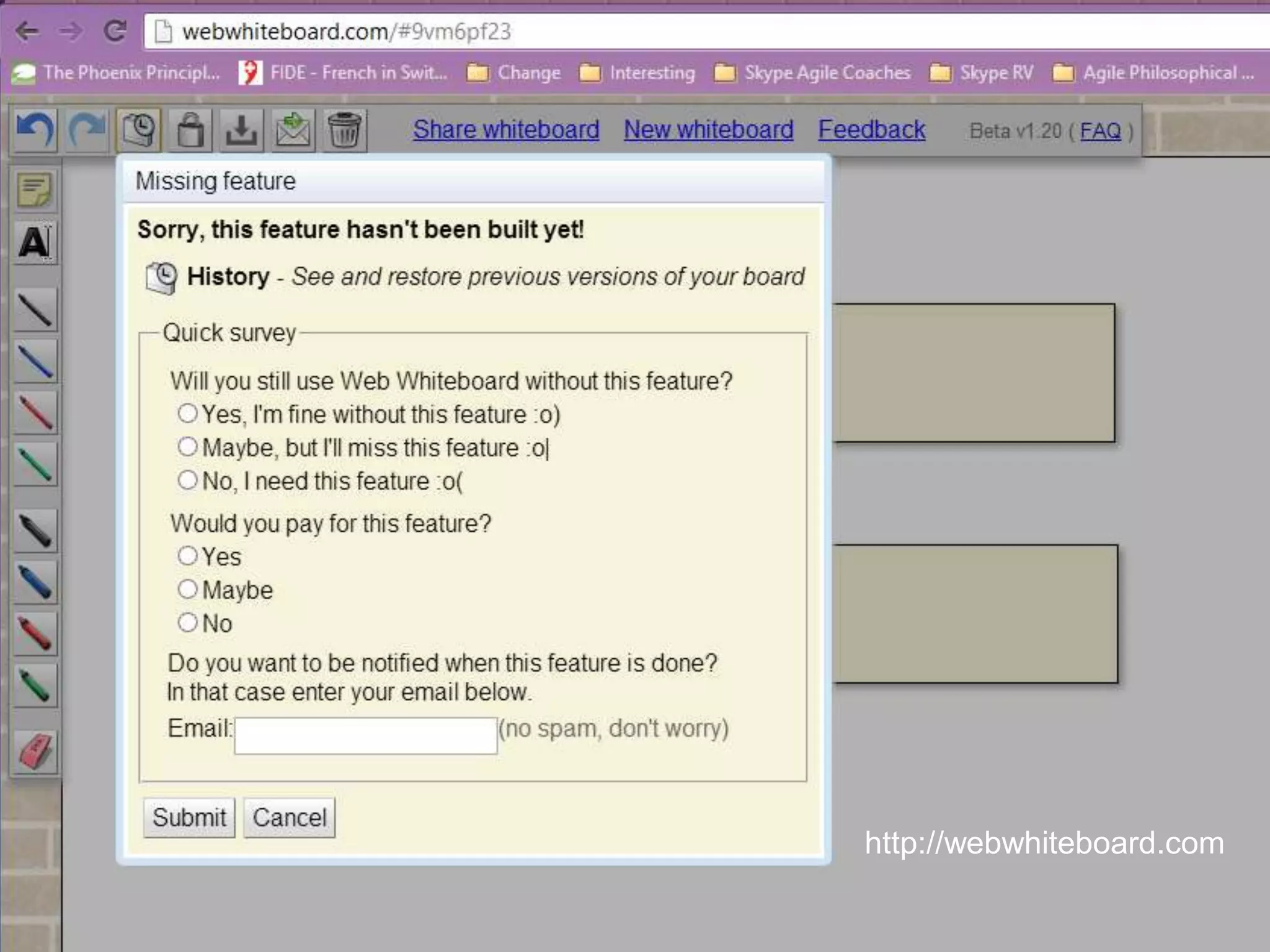Click the trash can icon

pyautogui.click(x=344, y=130)
